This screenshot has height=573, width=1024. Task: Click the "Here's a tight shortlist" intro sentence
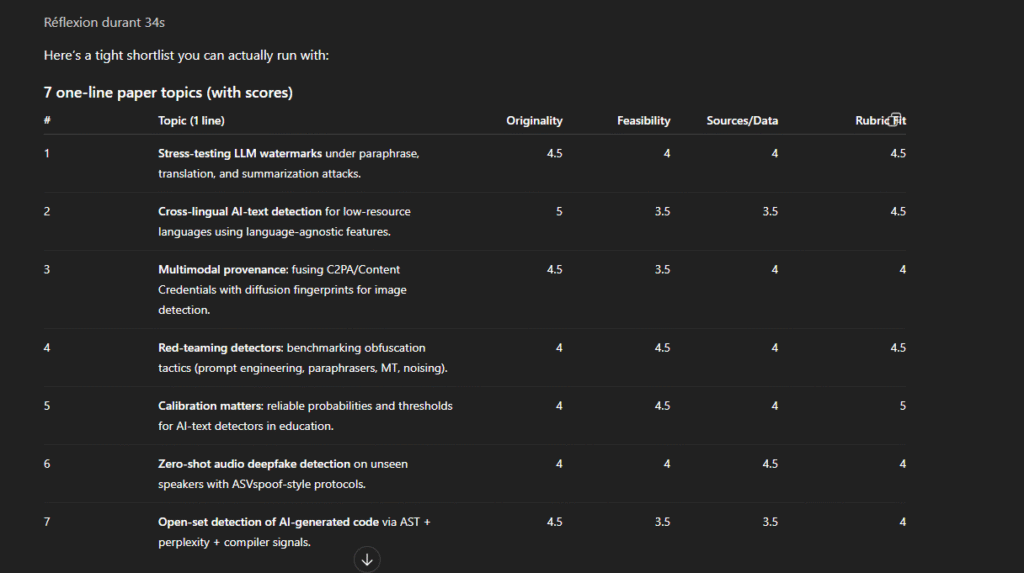[x=186, y=55]
